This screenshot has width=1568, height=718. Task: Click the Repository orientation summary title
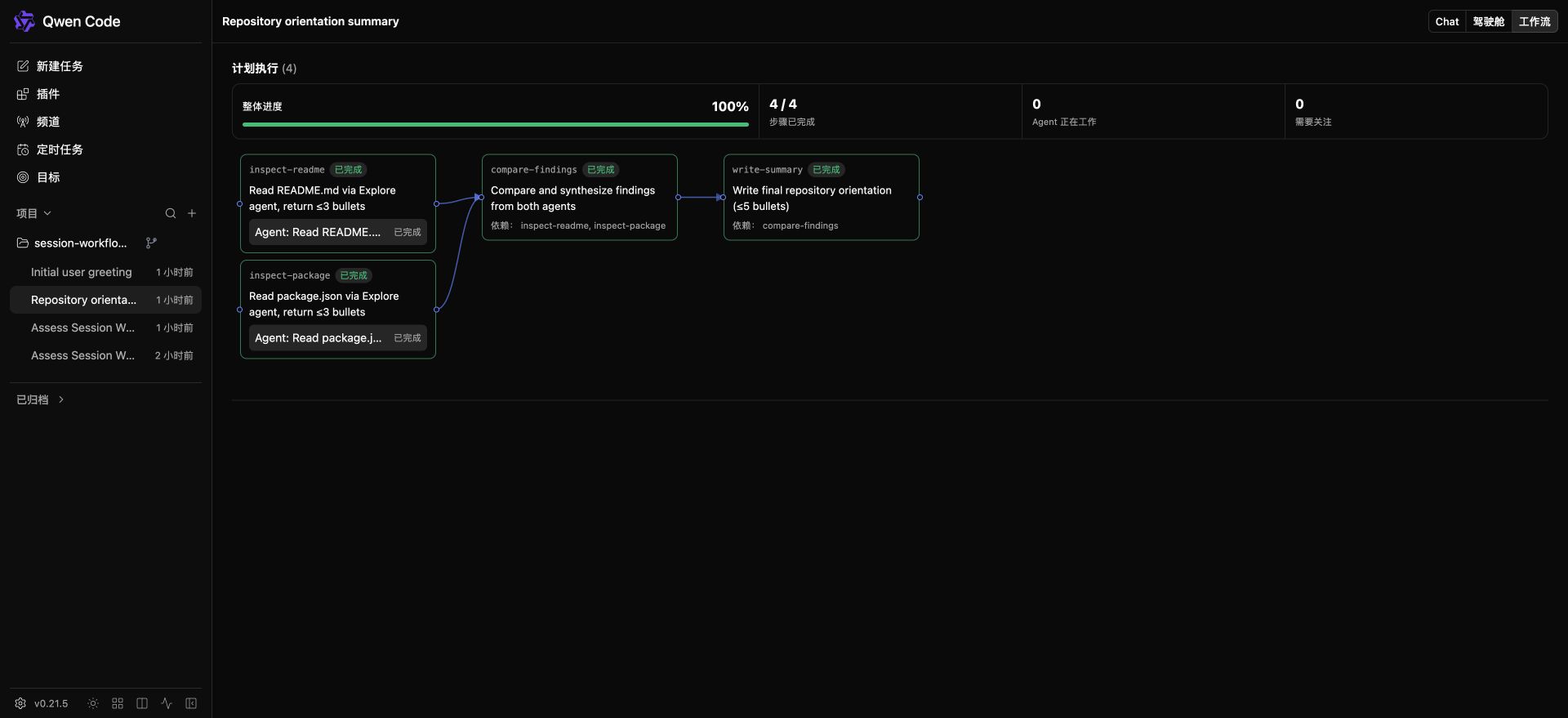click(310, 21)
